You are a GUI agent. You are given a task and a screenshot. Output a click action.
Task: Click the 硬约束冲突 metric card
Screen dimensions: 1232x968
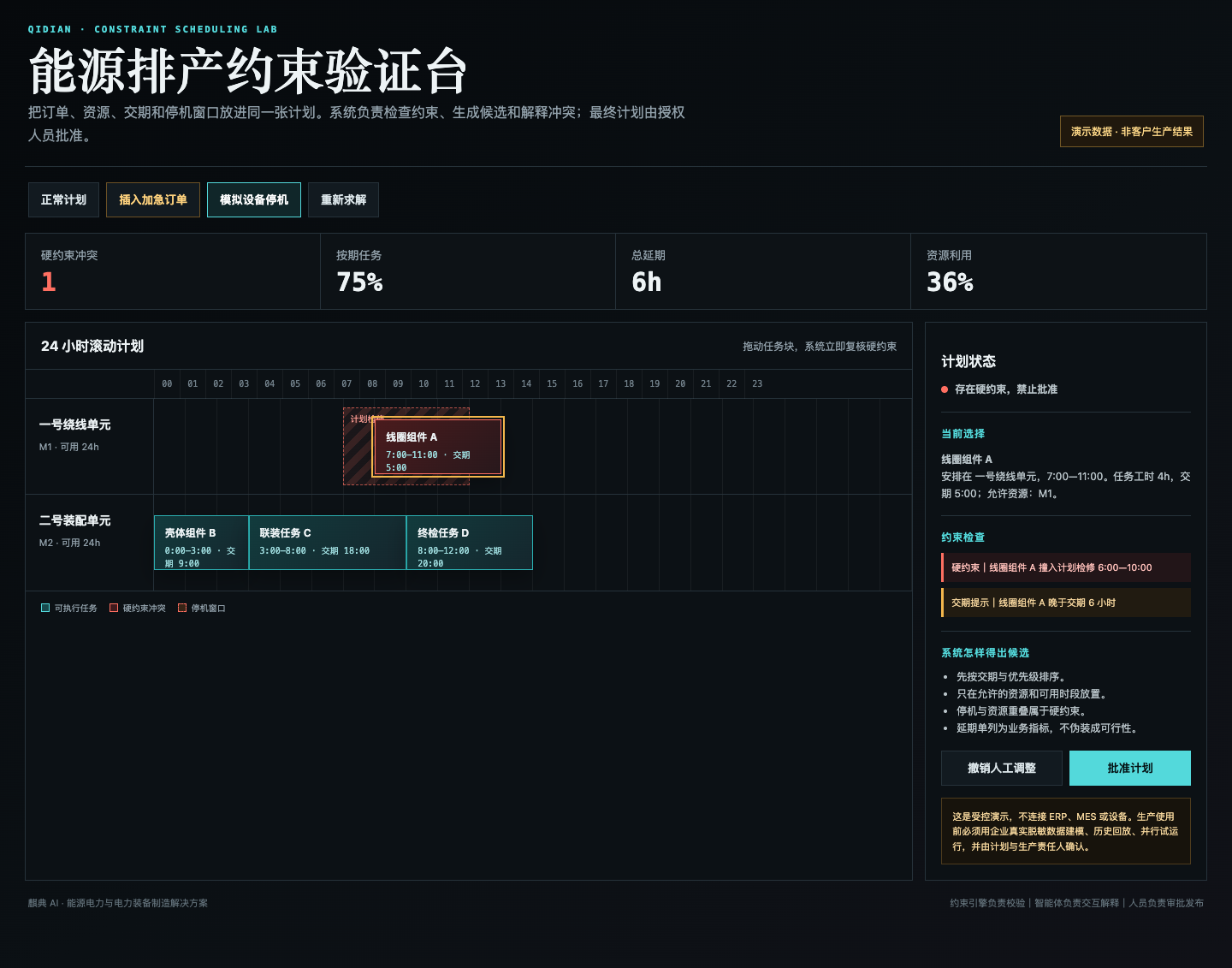(x=173, y=271)
